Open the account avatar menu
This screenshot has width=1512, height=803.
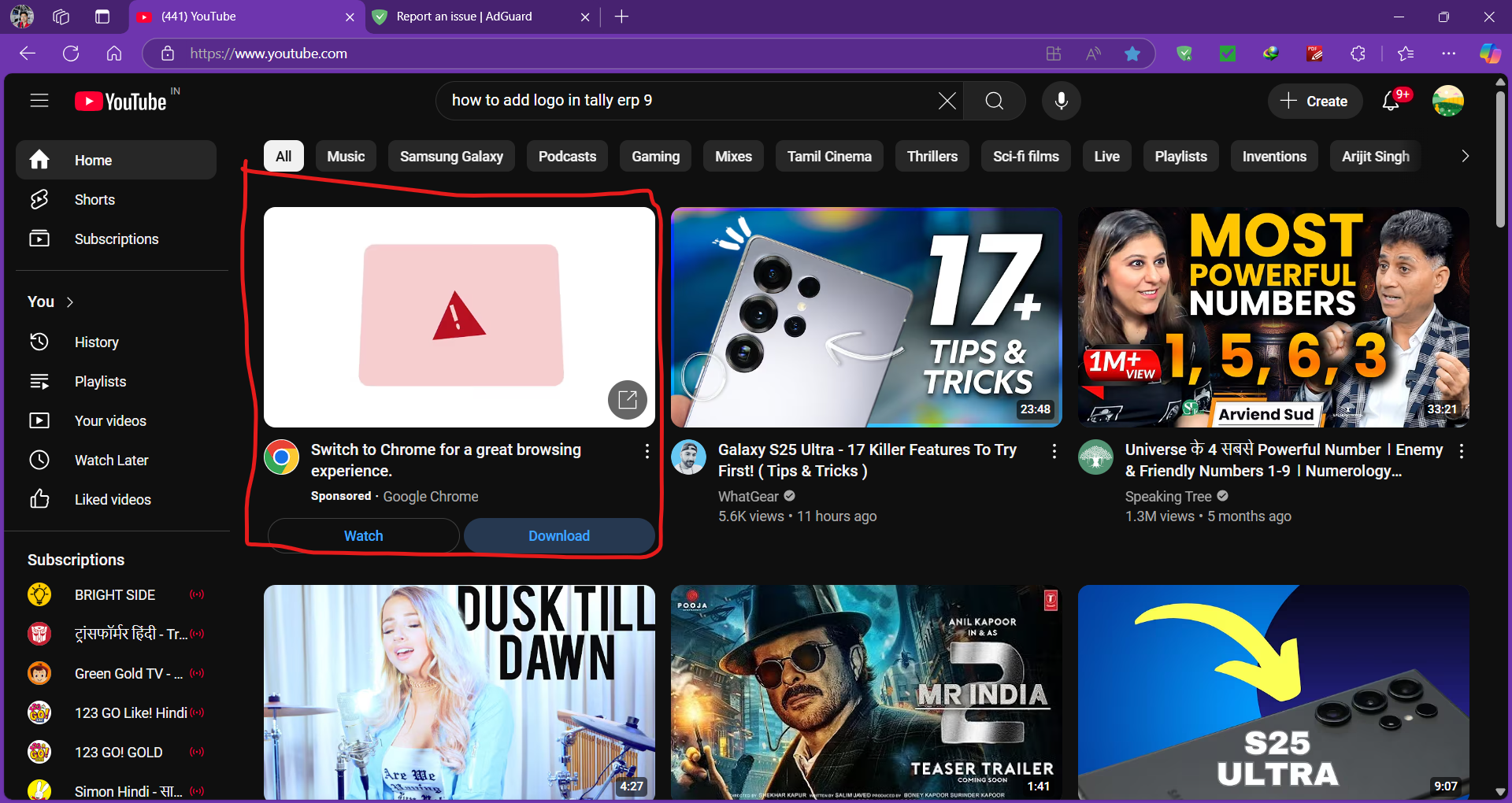pos(1447,101)
